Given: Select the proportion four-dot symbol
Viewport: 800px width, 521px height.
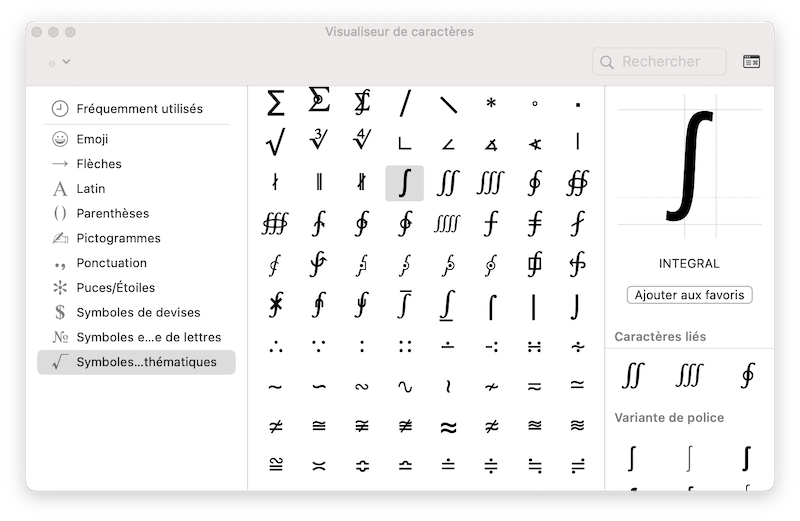Looking at the screenshot, I should [405, 347].
